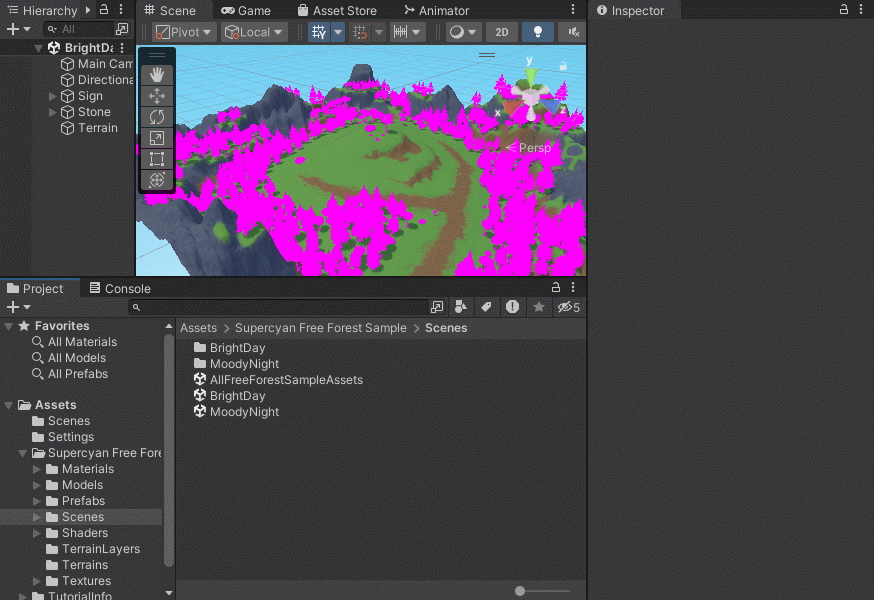
Task: Expand the Stone object in Hierarchy
Action: coord(53,112)
